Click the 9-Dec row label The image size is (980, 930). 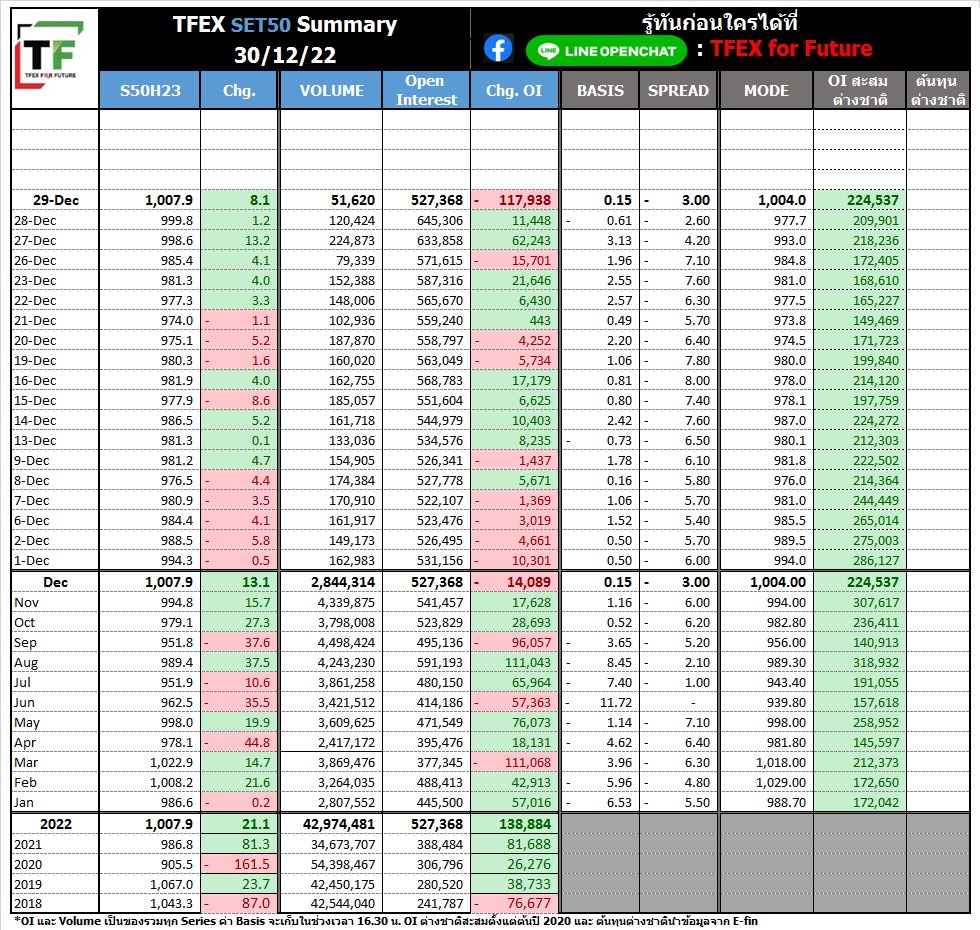32,461
